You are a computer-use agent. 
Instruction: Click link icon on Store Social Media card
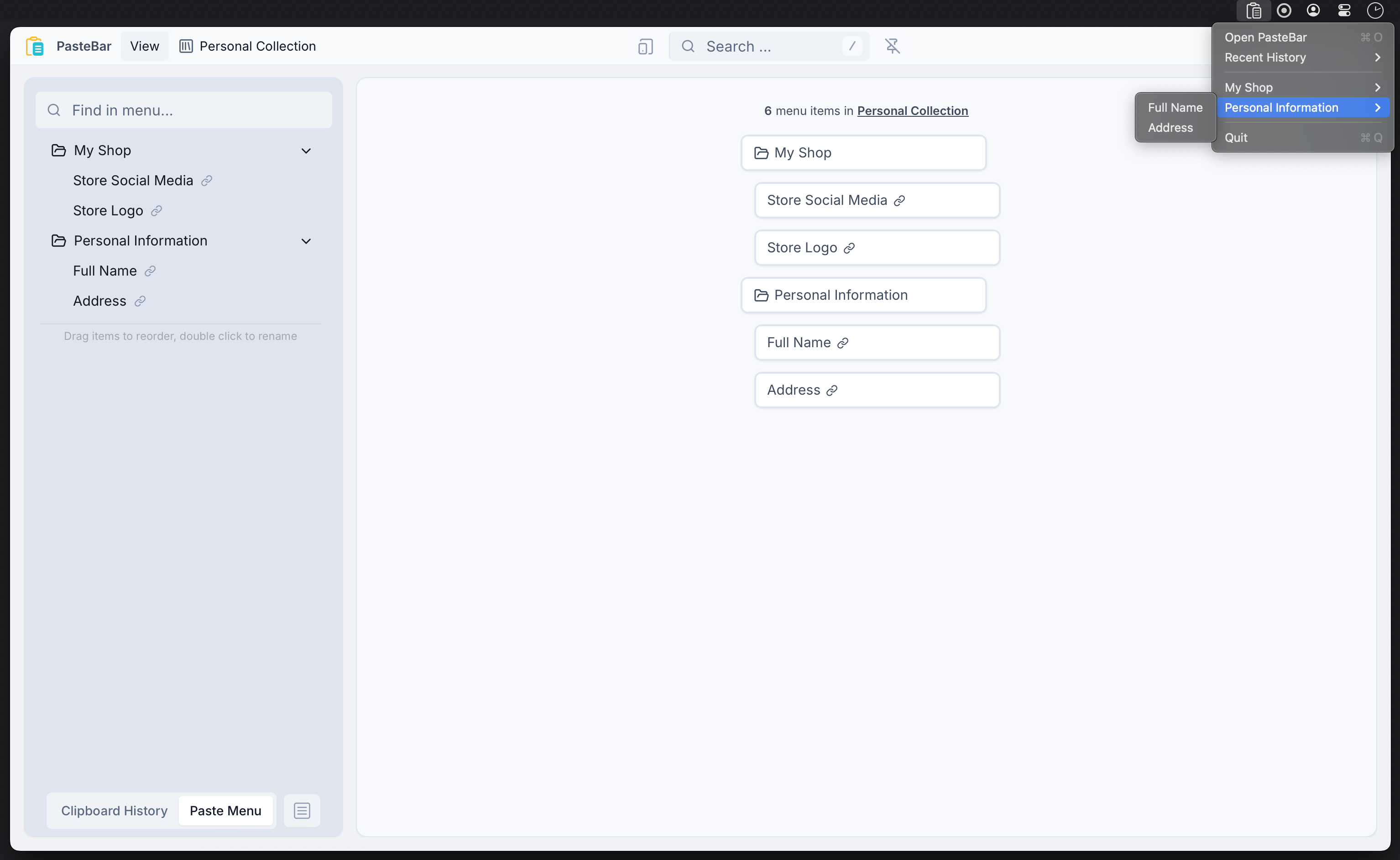tap(899, 200)
